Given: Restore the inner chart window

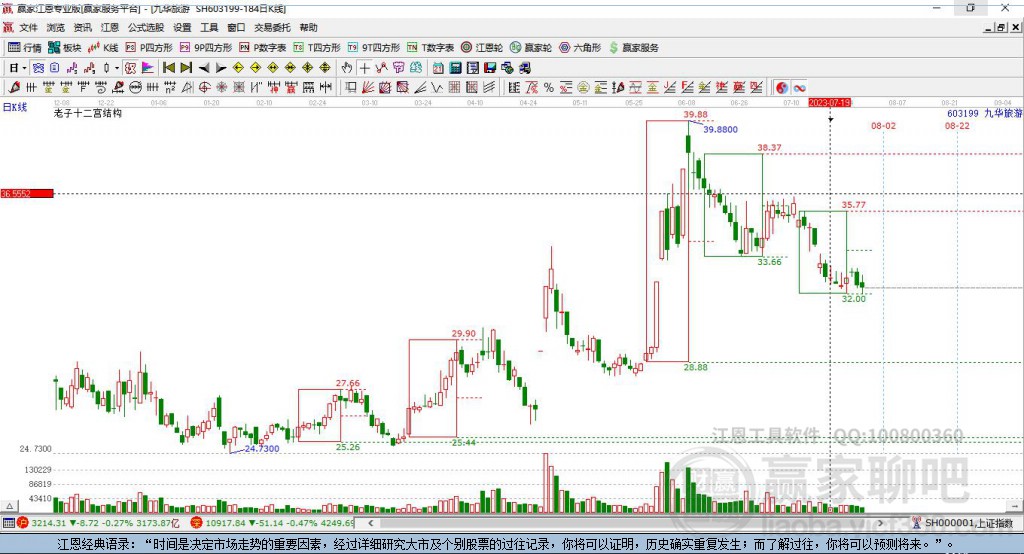Looking at the screenshot, I should (x=1001, y=27).
